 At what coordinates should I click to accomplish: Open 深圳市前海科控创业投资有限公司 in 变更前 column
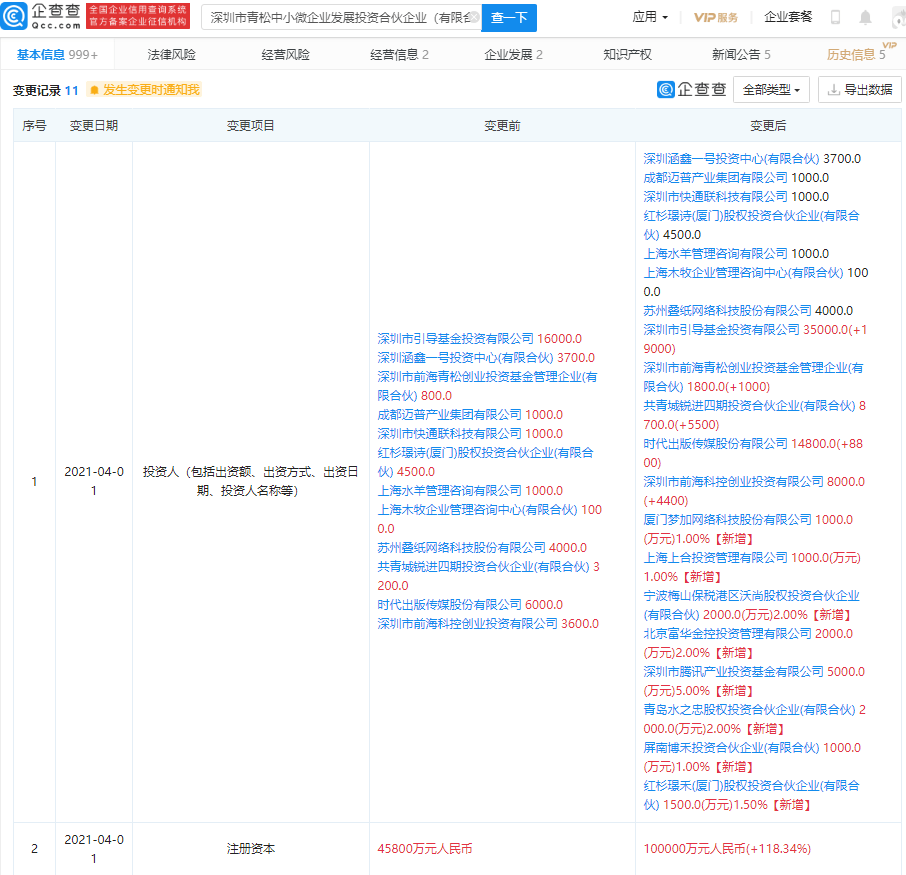tap(467, 624)
